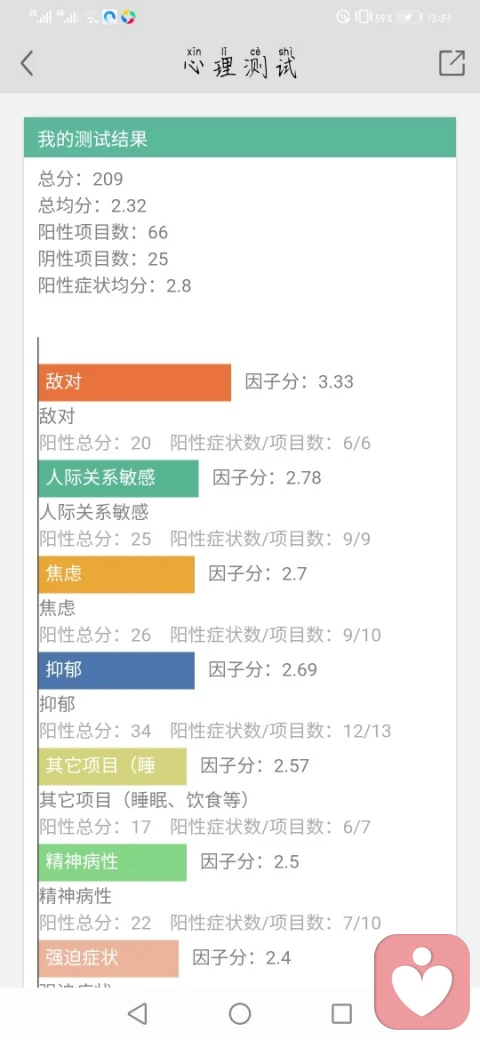Select the blue 抑郁 bar
Image resolution: width=480 pixels, height=1040 pixels.
pyautogui.click(x=117, y=670)
